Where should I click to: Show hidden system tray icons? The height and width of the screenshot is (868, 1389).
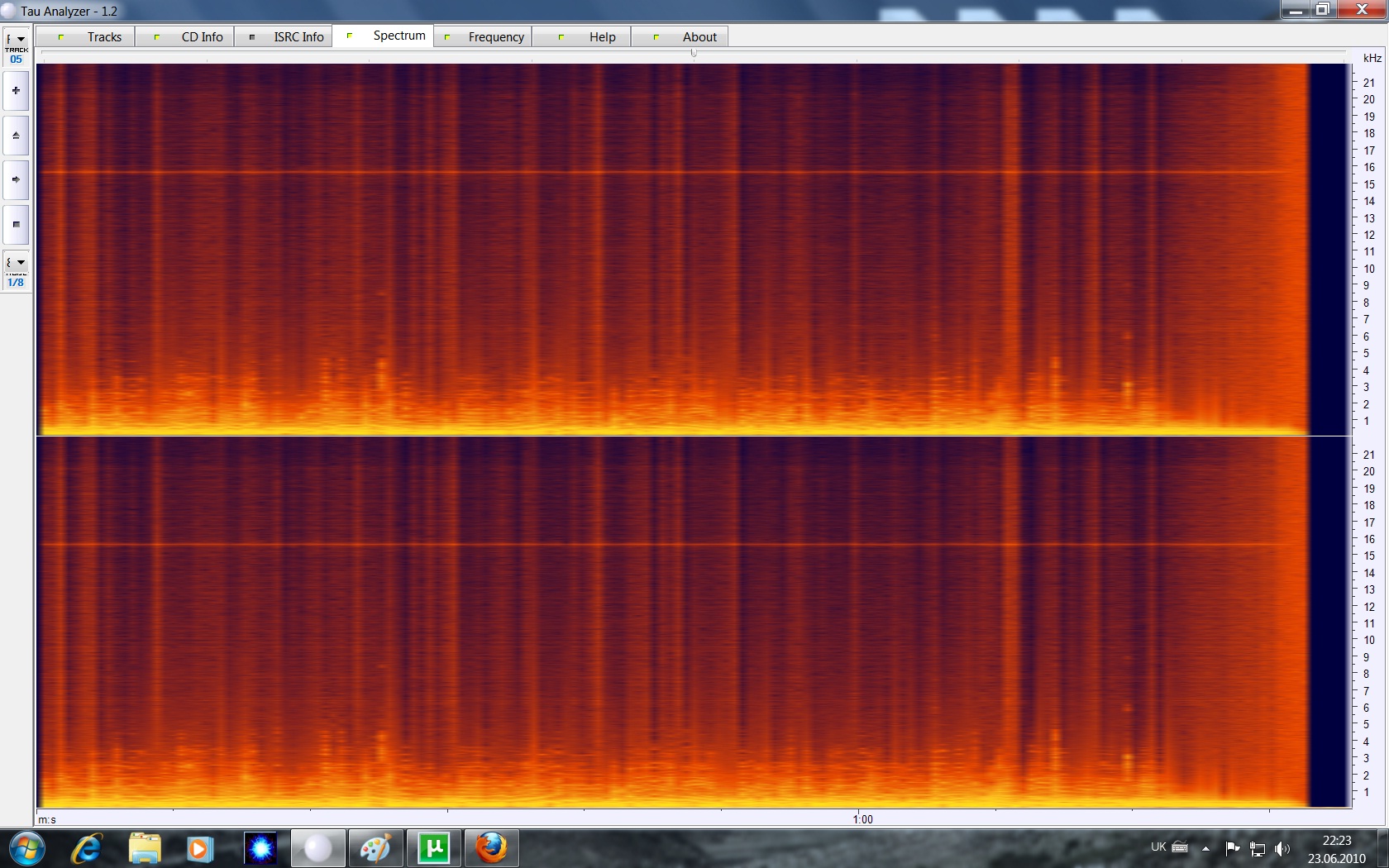click(x=1205, y=848)
